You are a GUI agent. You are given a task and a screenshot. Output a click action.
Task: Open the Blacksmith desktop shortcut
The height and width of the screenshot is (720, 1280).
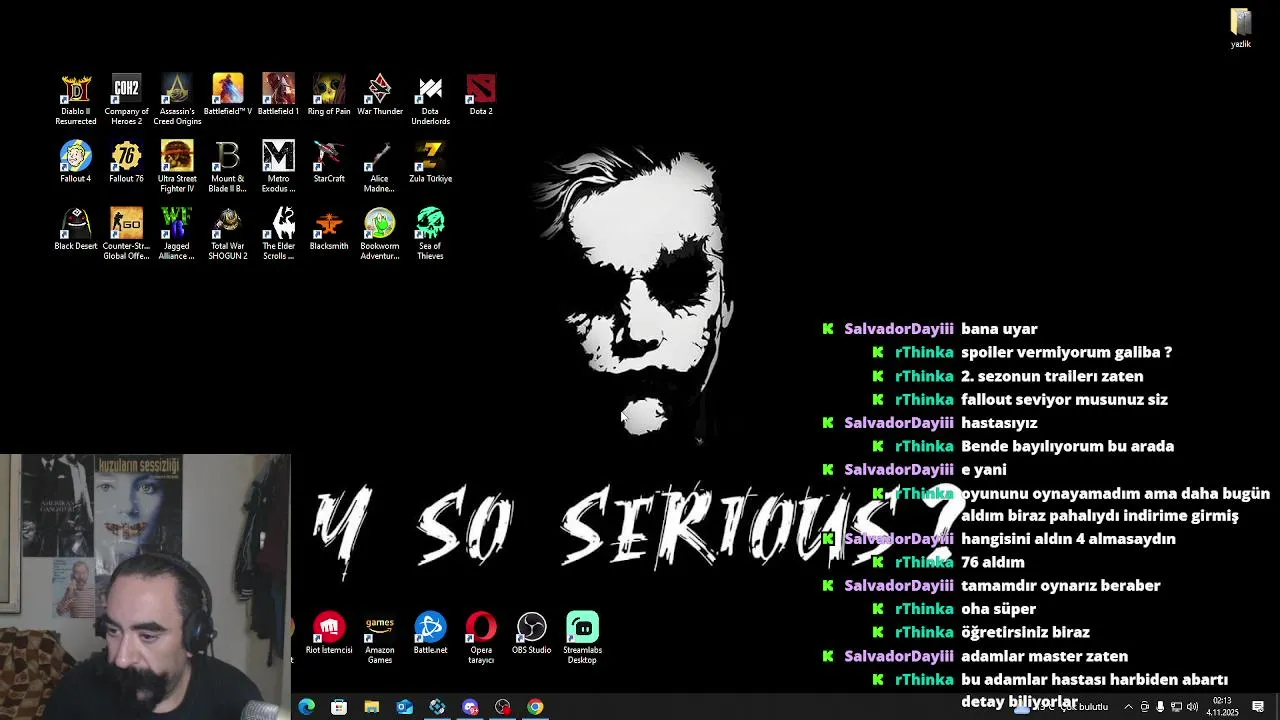coord(329,229)
